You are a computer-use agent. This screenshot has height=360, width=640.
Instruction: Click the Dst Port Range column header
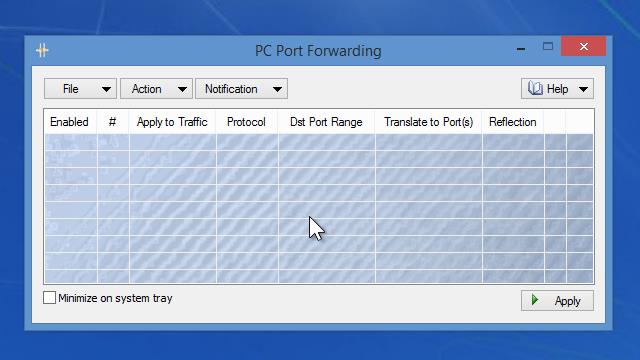click(x=326, y=122)
